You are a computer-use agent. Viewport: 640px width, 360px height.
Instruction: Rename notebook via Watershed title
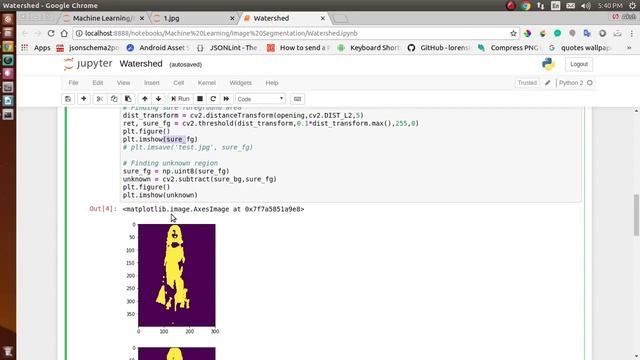141,64
